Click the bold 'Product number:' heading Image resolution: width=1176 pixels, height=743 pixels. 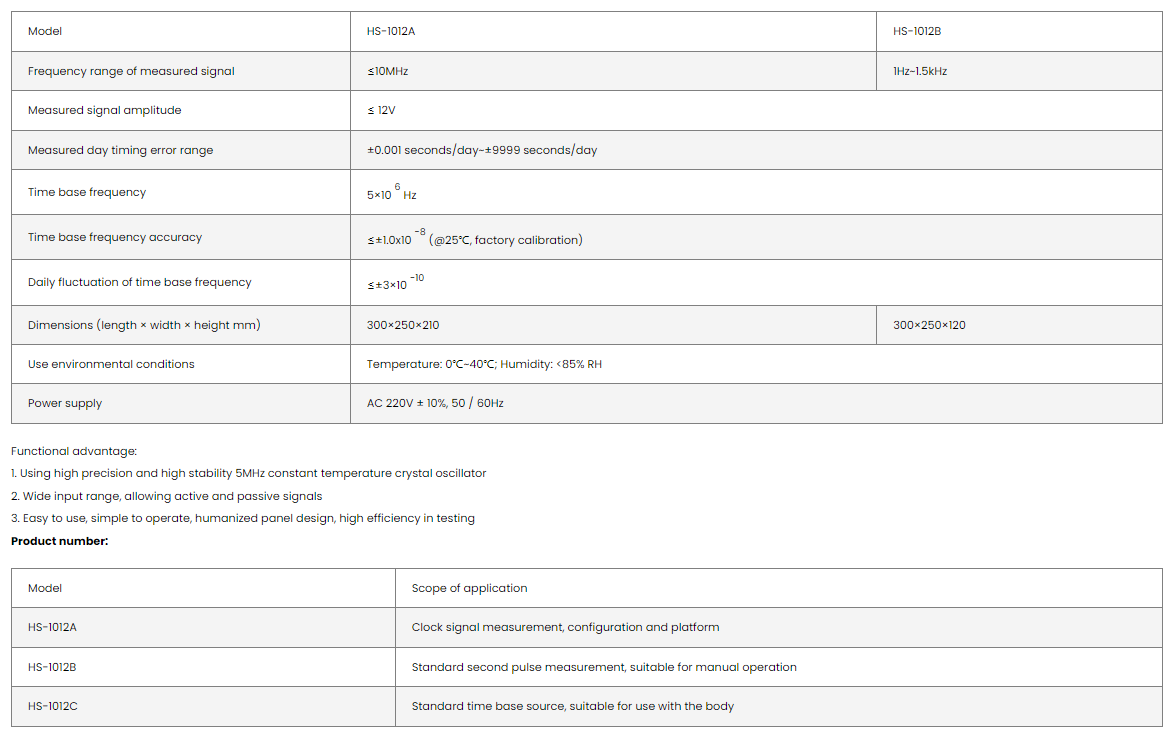tap(60, 541)
